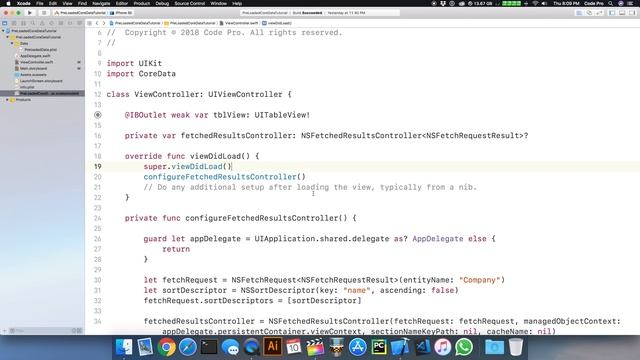
Task: Open Final Cut Pro from the Dock
Action: coord(315,347)
